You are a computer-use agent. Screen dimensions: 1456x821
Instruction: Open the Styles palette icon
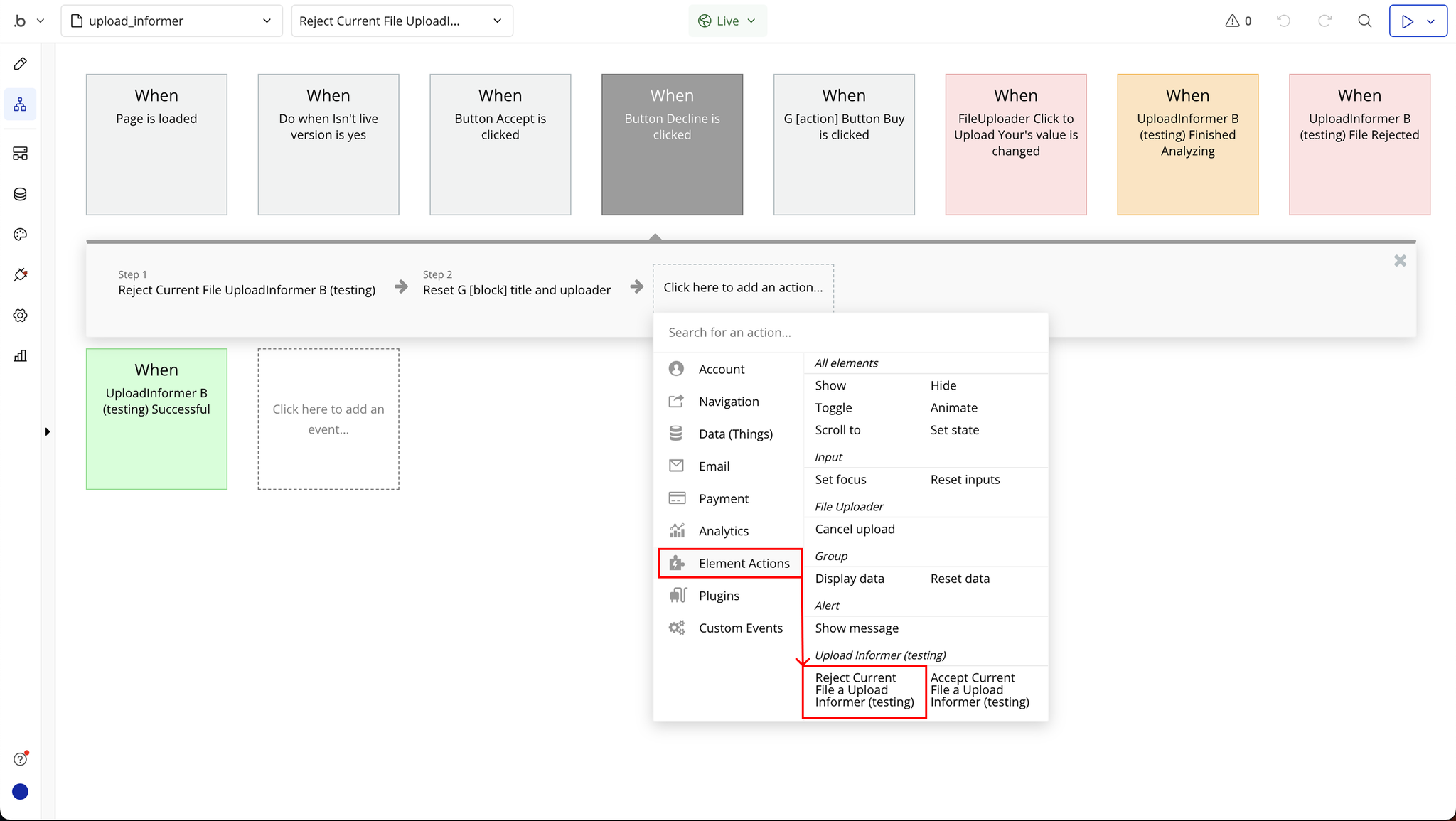21,235
